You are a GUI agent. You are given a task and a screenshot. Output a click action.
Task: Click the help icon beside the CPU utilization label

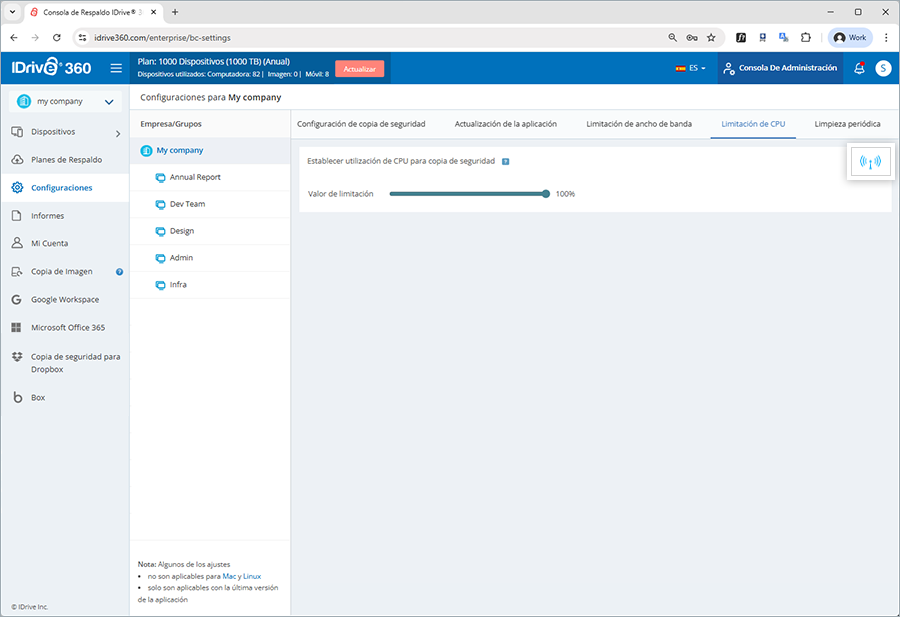click(506, 161)
